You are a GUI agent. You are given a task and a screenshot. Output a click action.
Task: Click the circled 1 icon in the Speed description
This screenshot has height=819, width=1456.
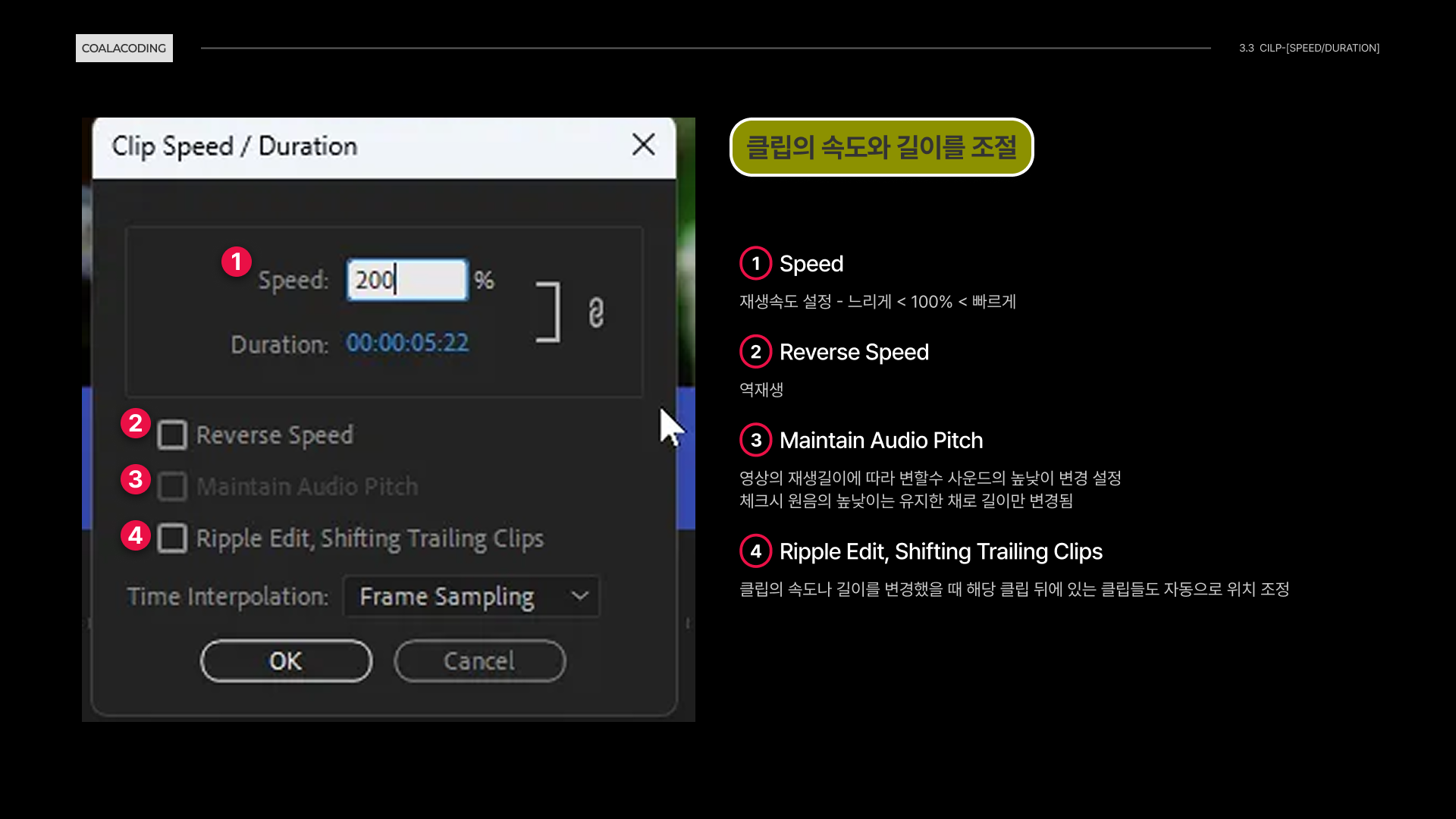(755, 263)
